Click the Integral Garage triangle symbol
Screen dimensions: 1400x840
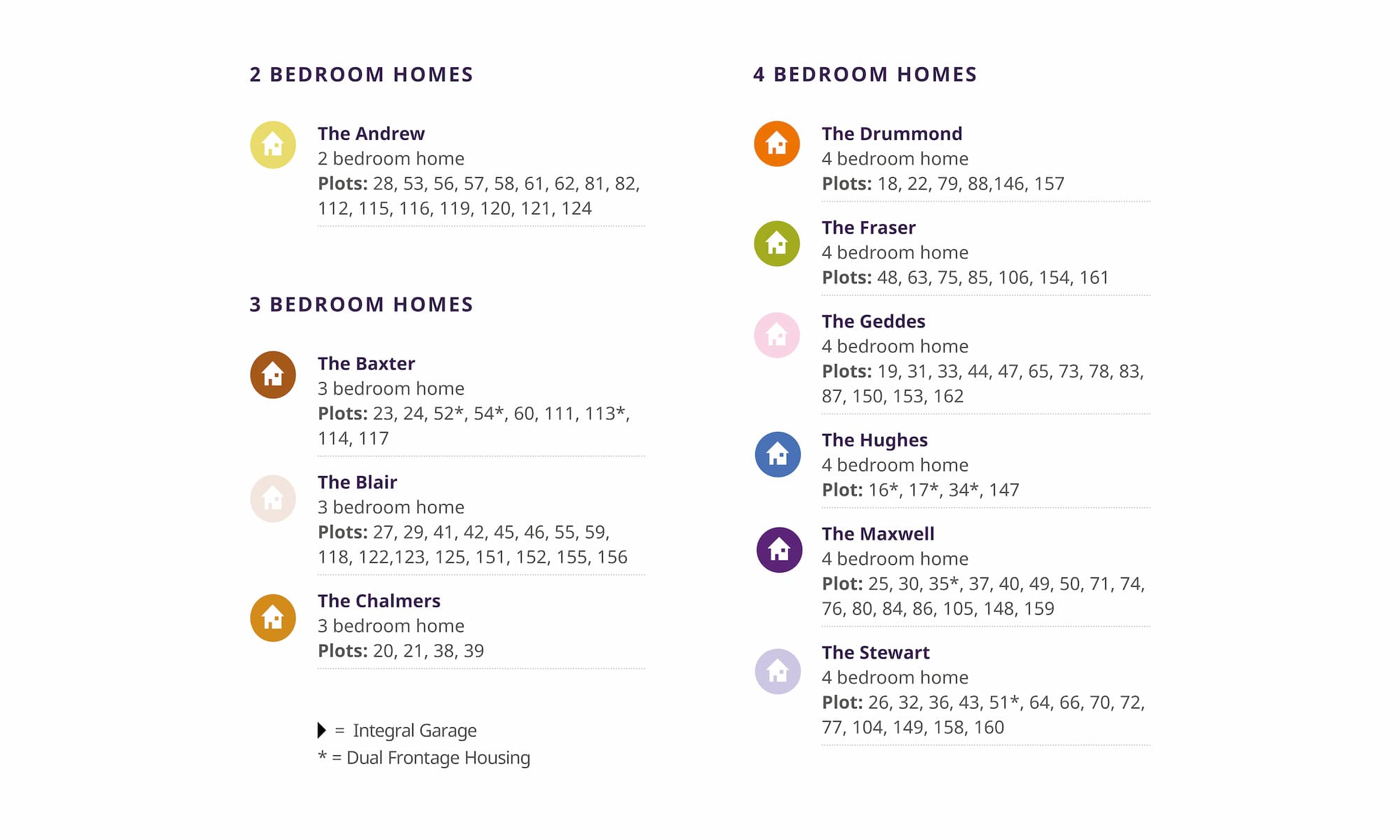tap(321, 730)
